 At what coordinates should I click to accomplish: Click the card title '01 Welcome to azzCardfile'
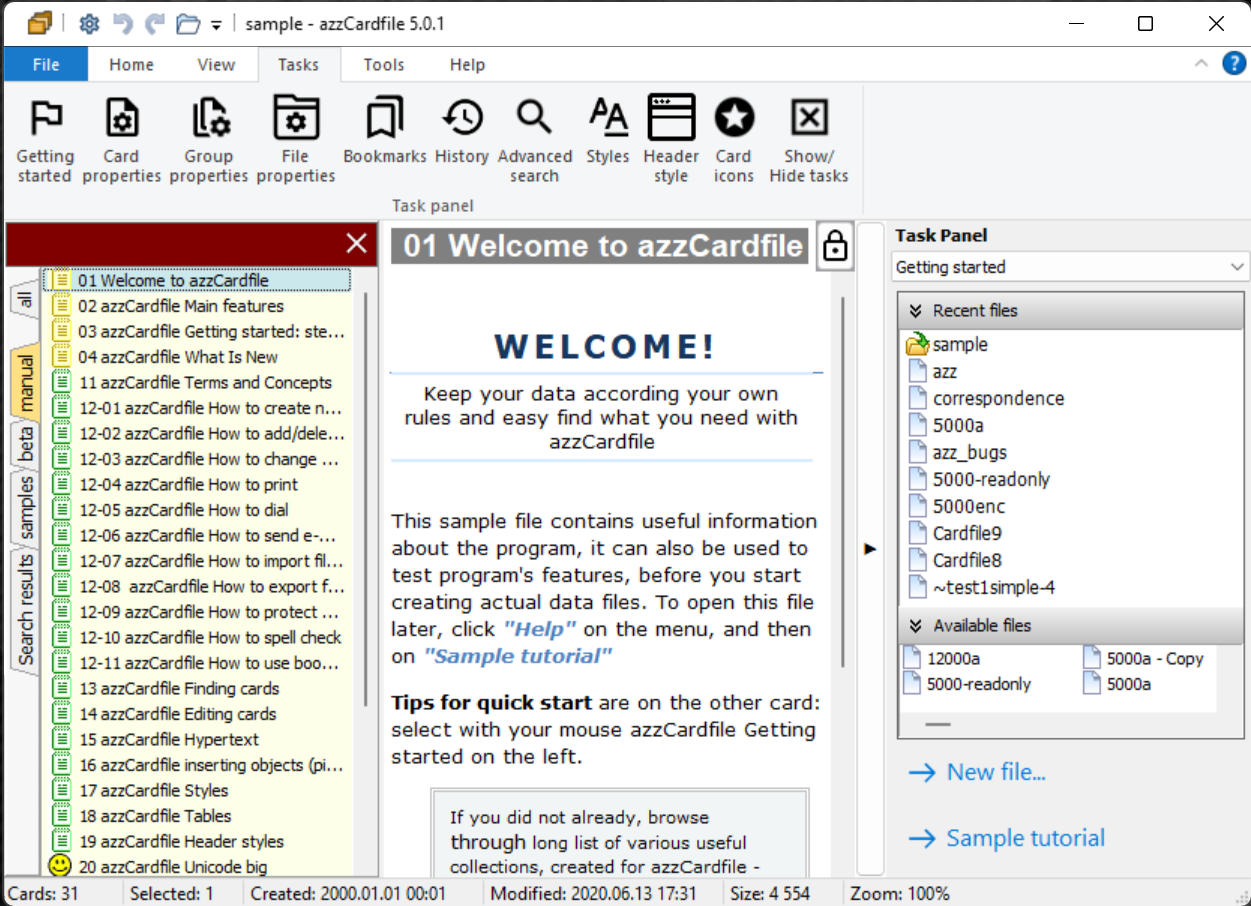coord(599,246)
